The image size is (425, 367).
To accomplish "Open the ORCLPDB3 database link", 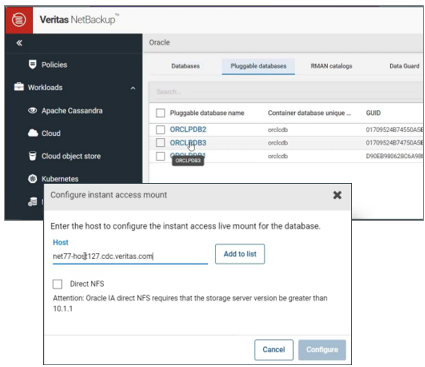I will tap(188, 143).
